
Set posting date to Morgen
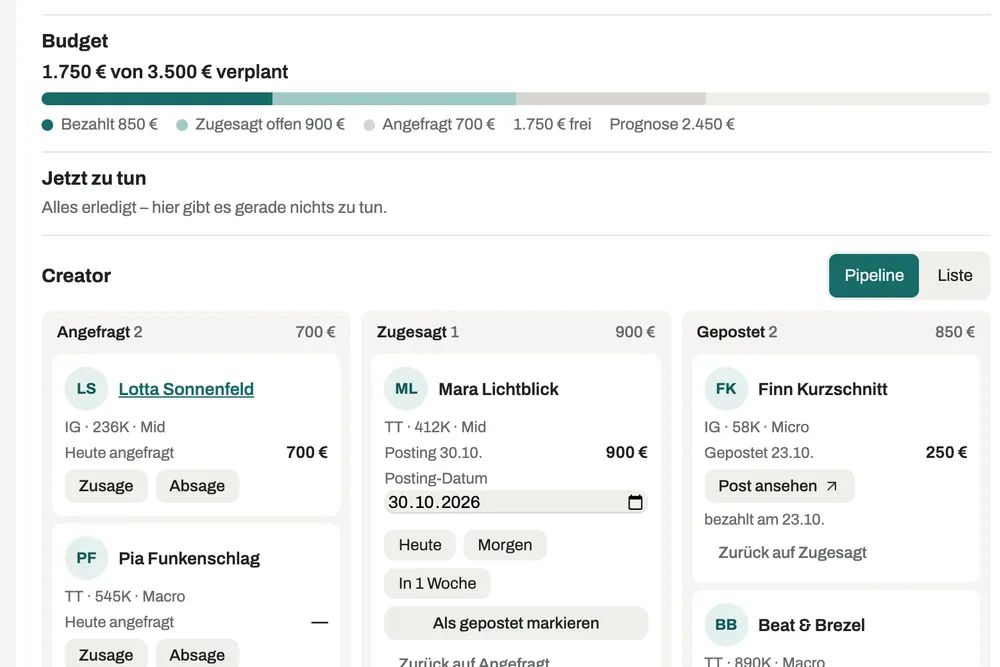(x=504, y=545)
